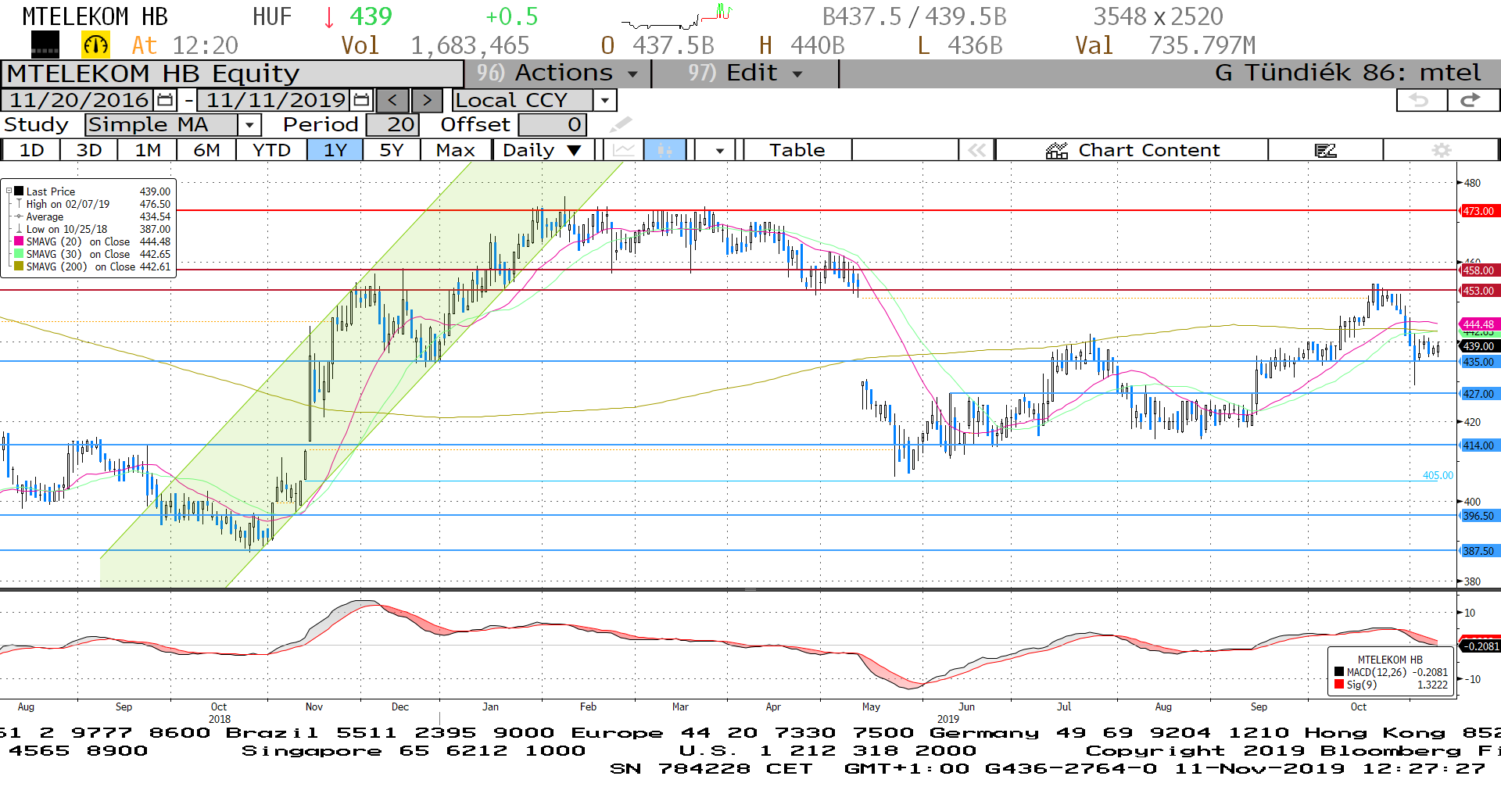1501x812 pixels.
Task: Click red Sig(9) swatch in lower legend
Action: 1339,685
